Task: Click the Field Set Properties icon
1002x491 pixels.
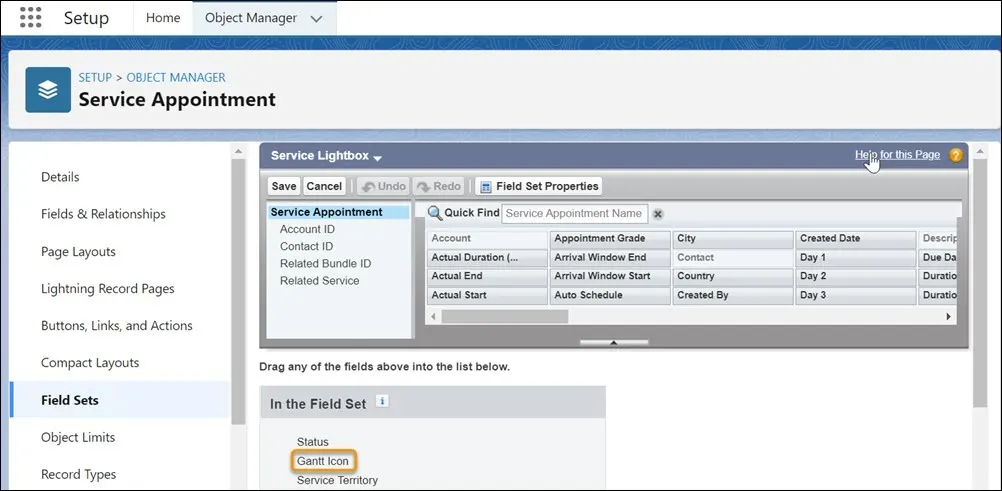Action: [x=486, y=187]
